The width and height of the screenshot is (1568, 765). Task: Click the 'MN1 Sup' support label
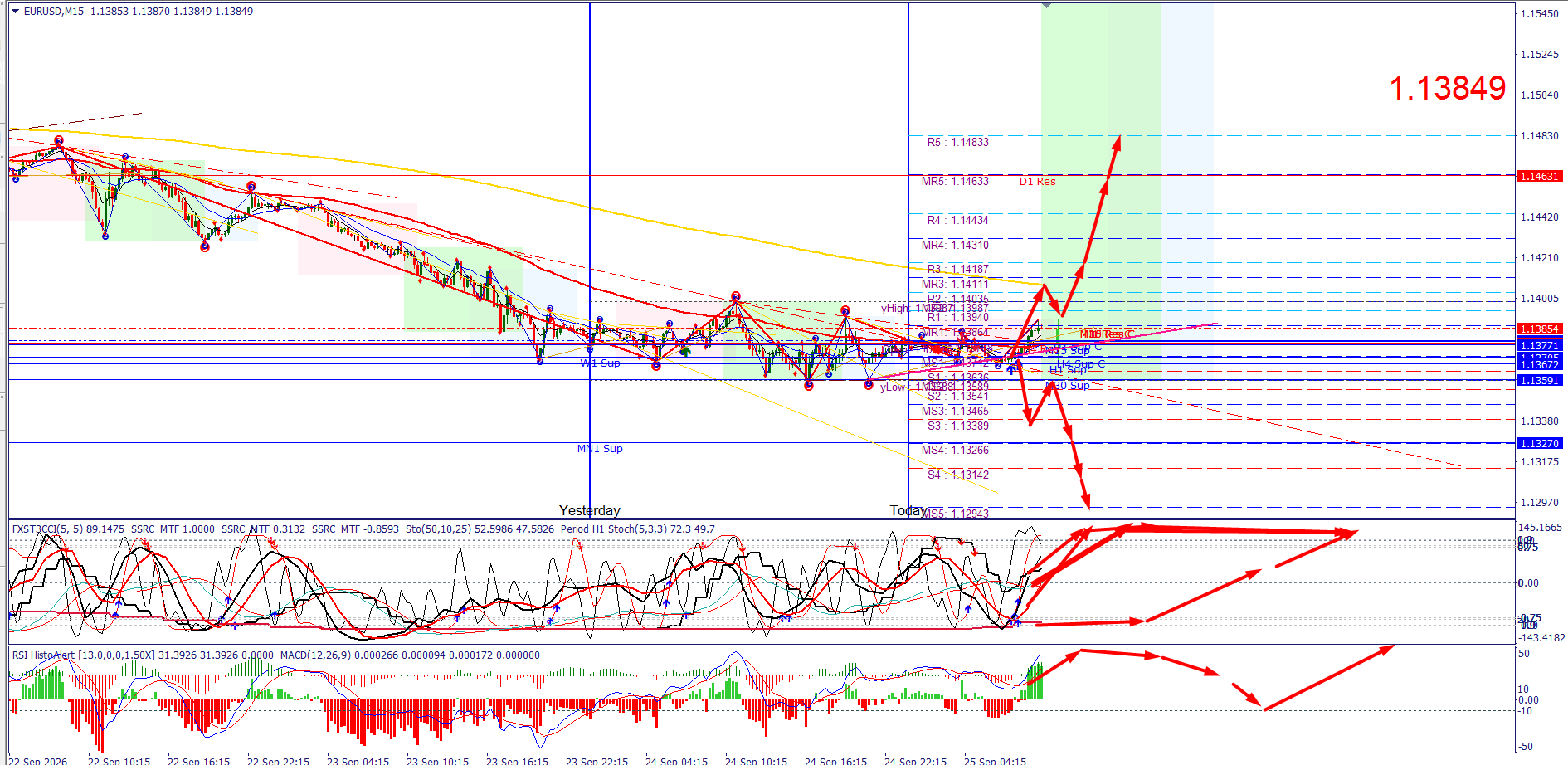tap(600, 449)
